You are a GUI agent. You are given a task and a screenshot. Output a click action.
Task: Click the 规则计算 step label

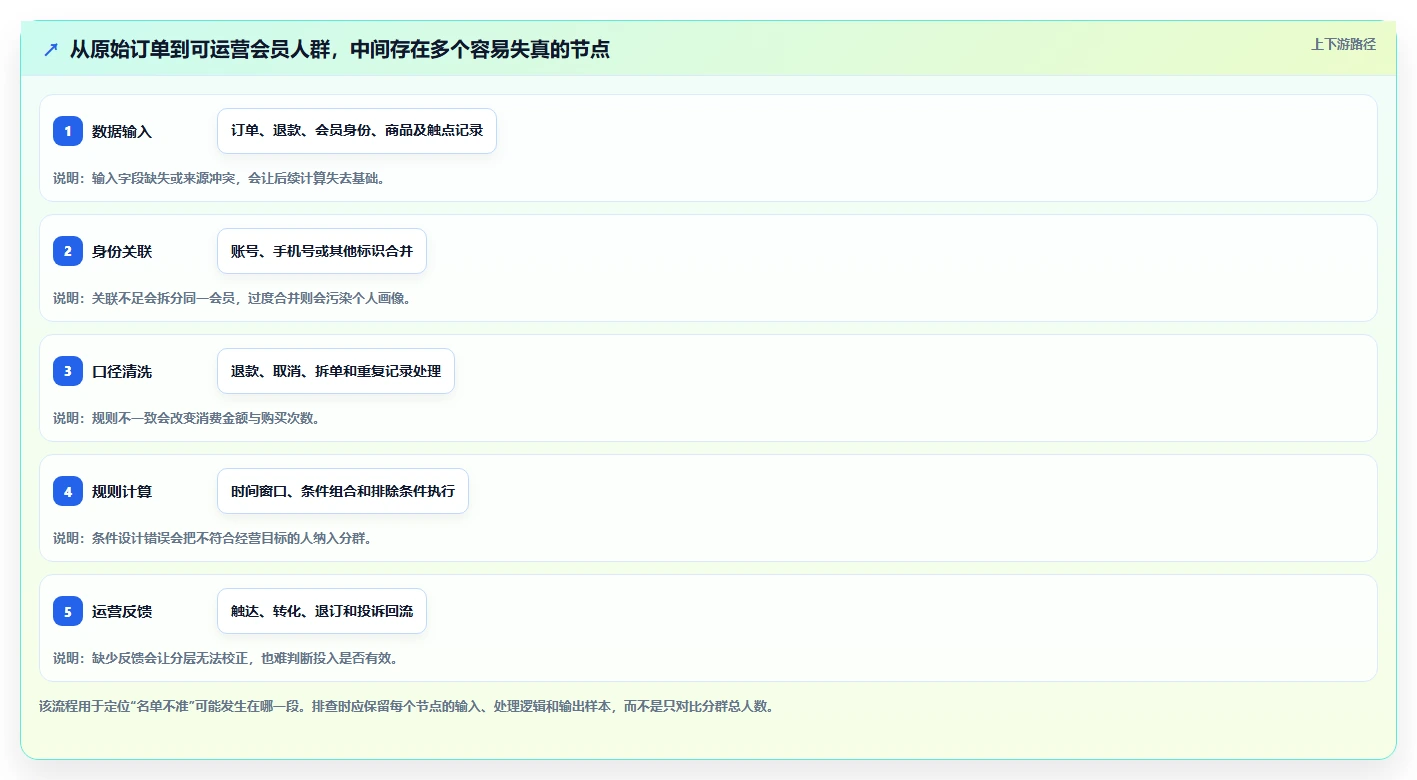(x=122, y=491)
